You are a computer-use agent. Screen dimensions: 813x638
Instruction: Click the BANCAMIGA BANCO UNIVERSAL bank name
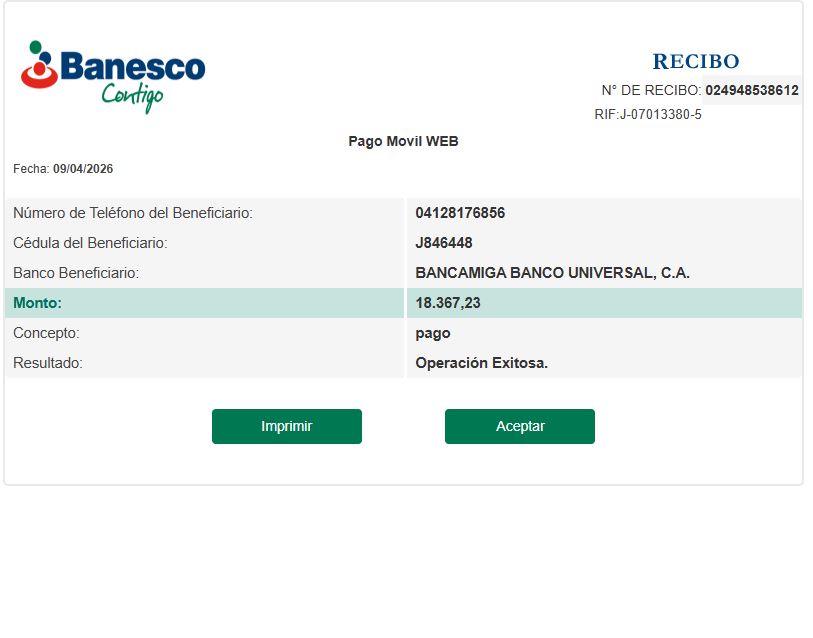coord(552,273)
